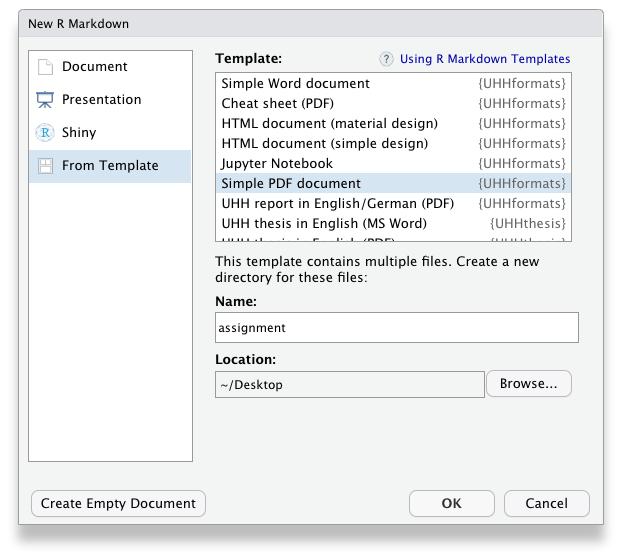Select HTML document (material design) template

tap(329, 124)
